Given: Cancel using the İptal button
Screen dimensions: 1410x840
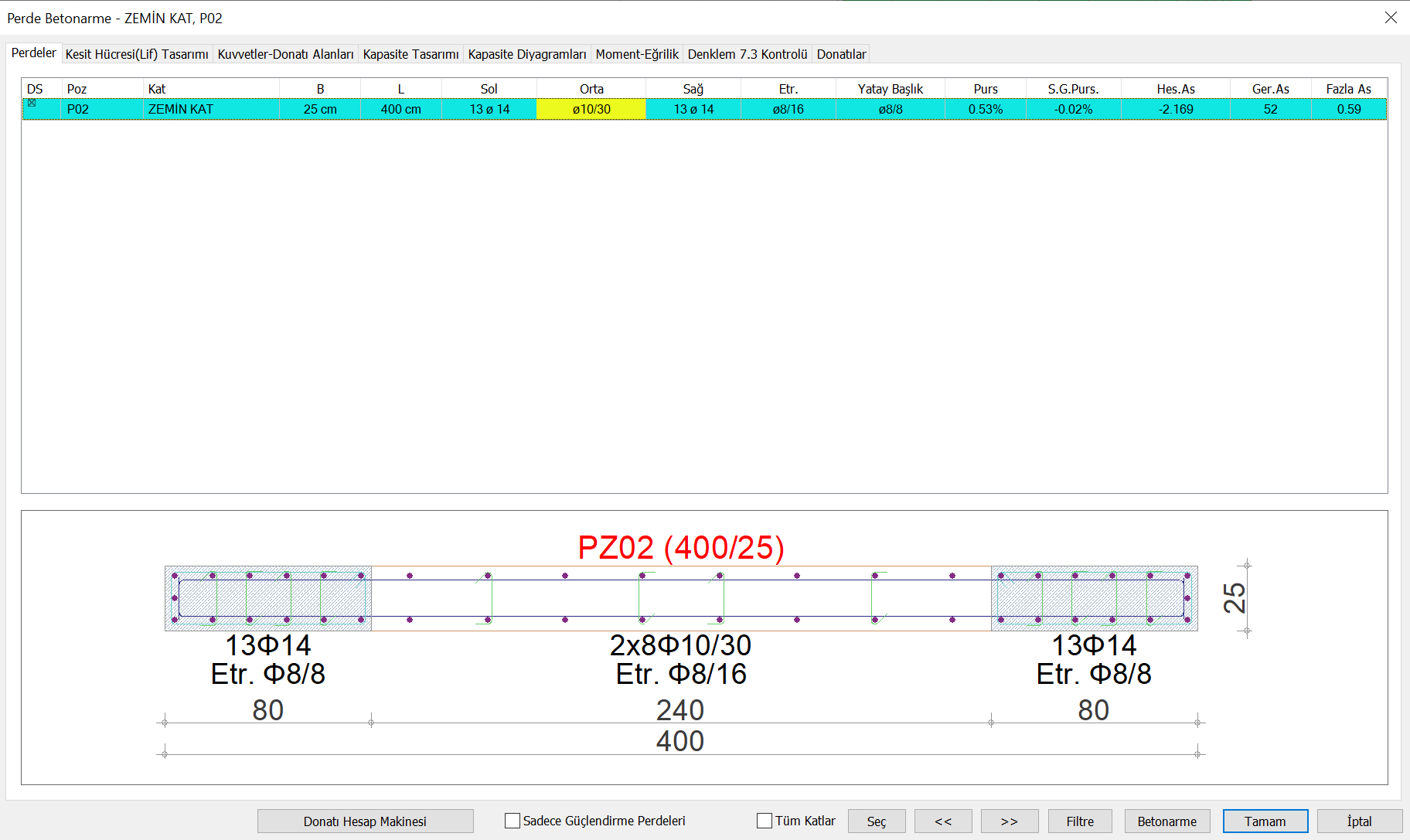Looking at the screenshot, I should (1359, 821).
